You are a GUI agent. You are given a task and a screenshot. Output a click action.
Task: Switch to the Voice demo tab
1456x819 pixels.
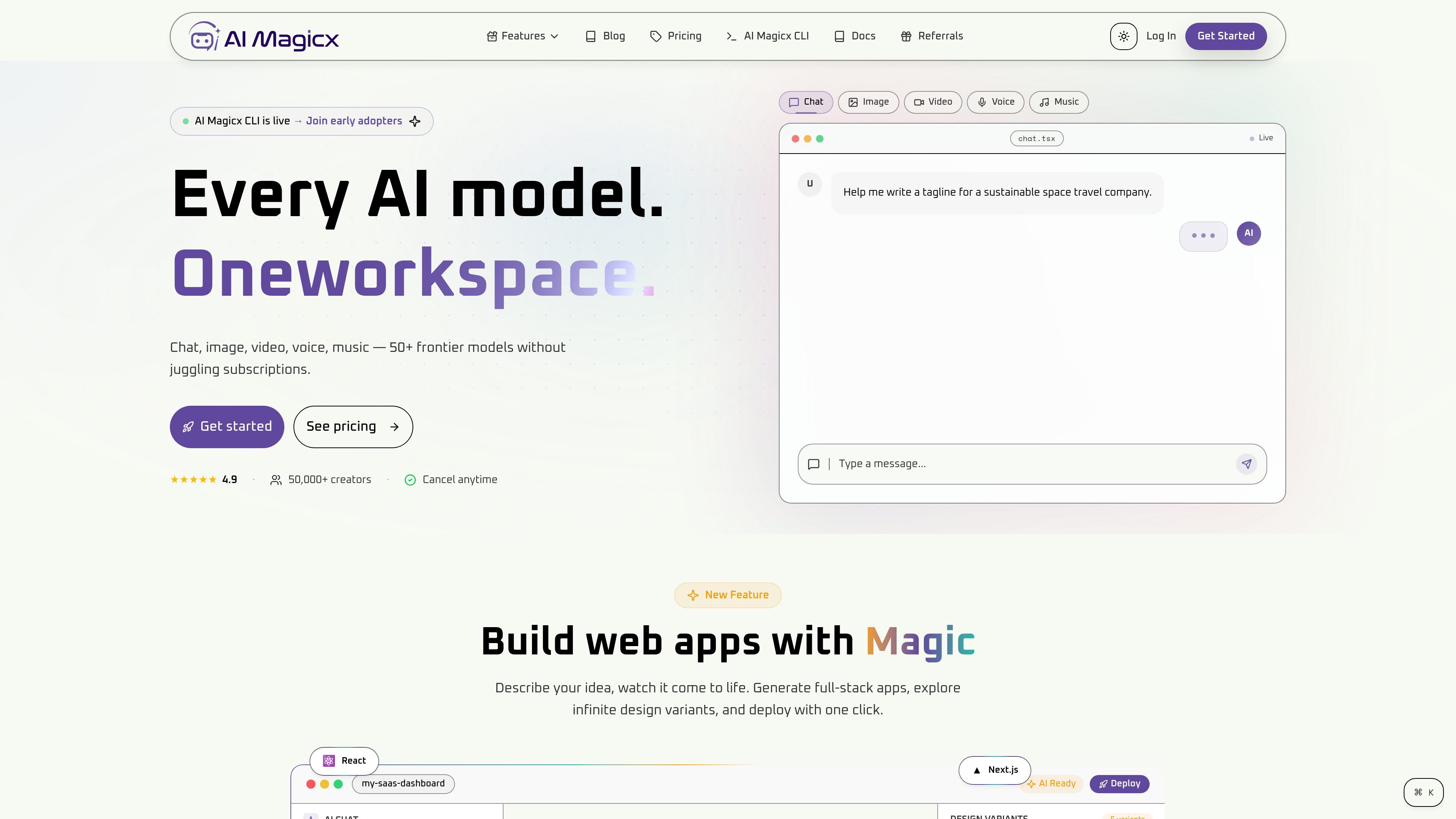995,102
